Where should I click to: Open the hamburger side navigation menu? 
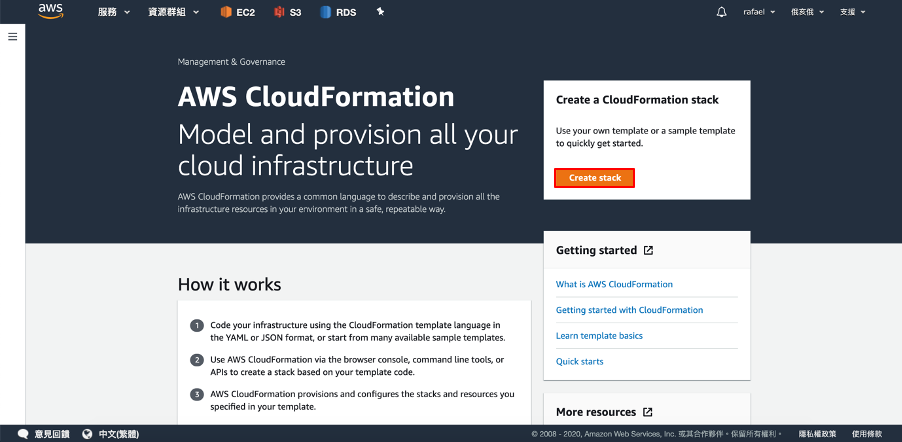coord(13,37)
